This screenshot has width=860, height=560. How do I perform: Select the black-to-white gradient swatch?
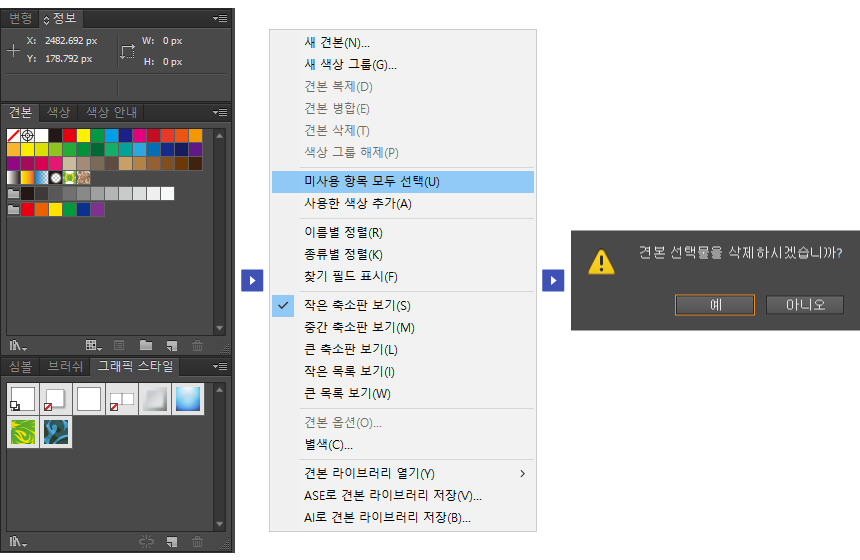click(x=13, y=178)
